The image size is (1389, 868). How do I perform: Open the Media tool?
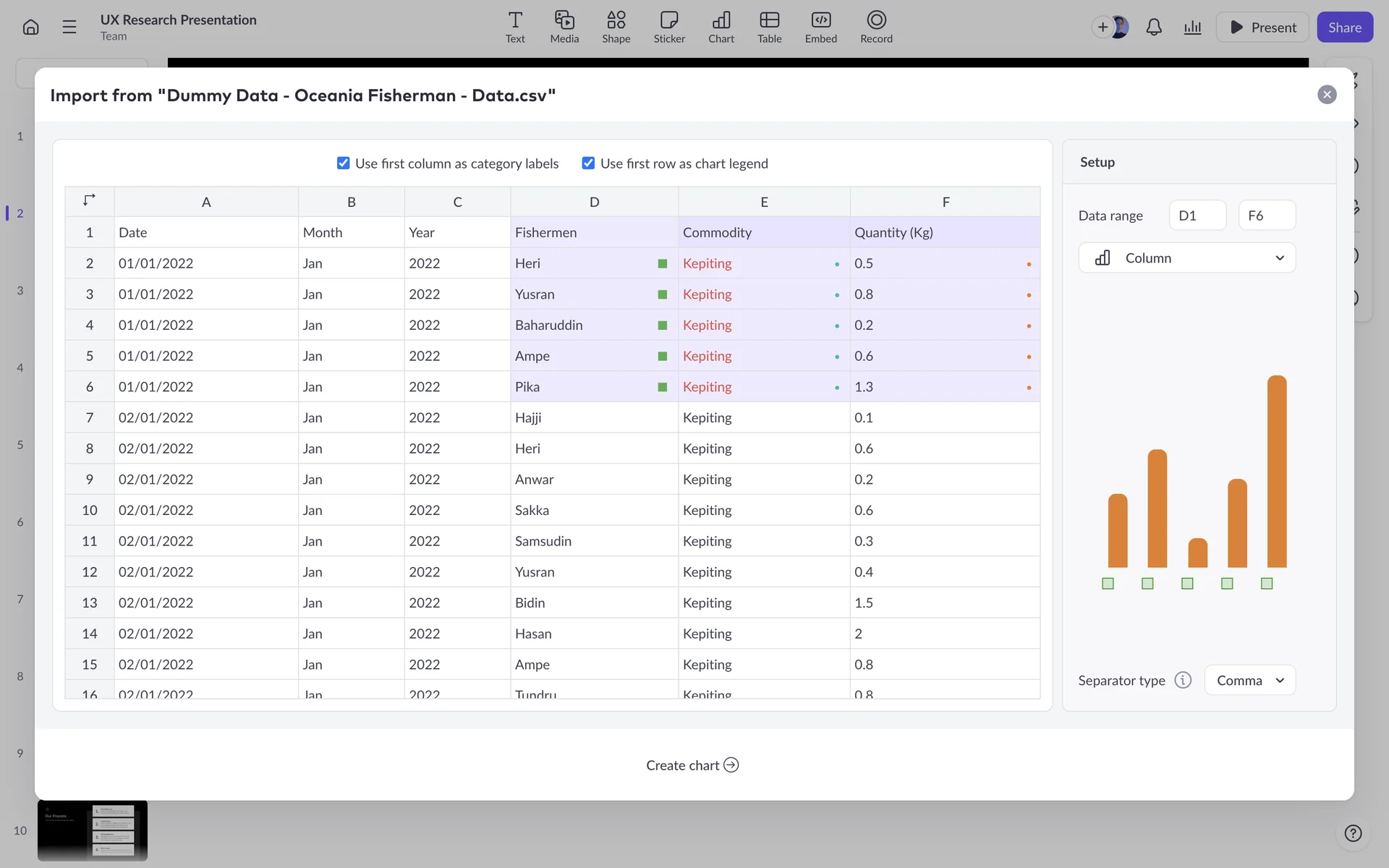(x=564, y=20)
